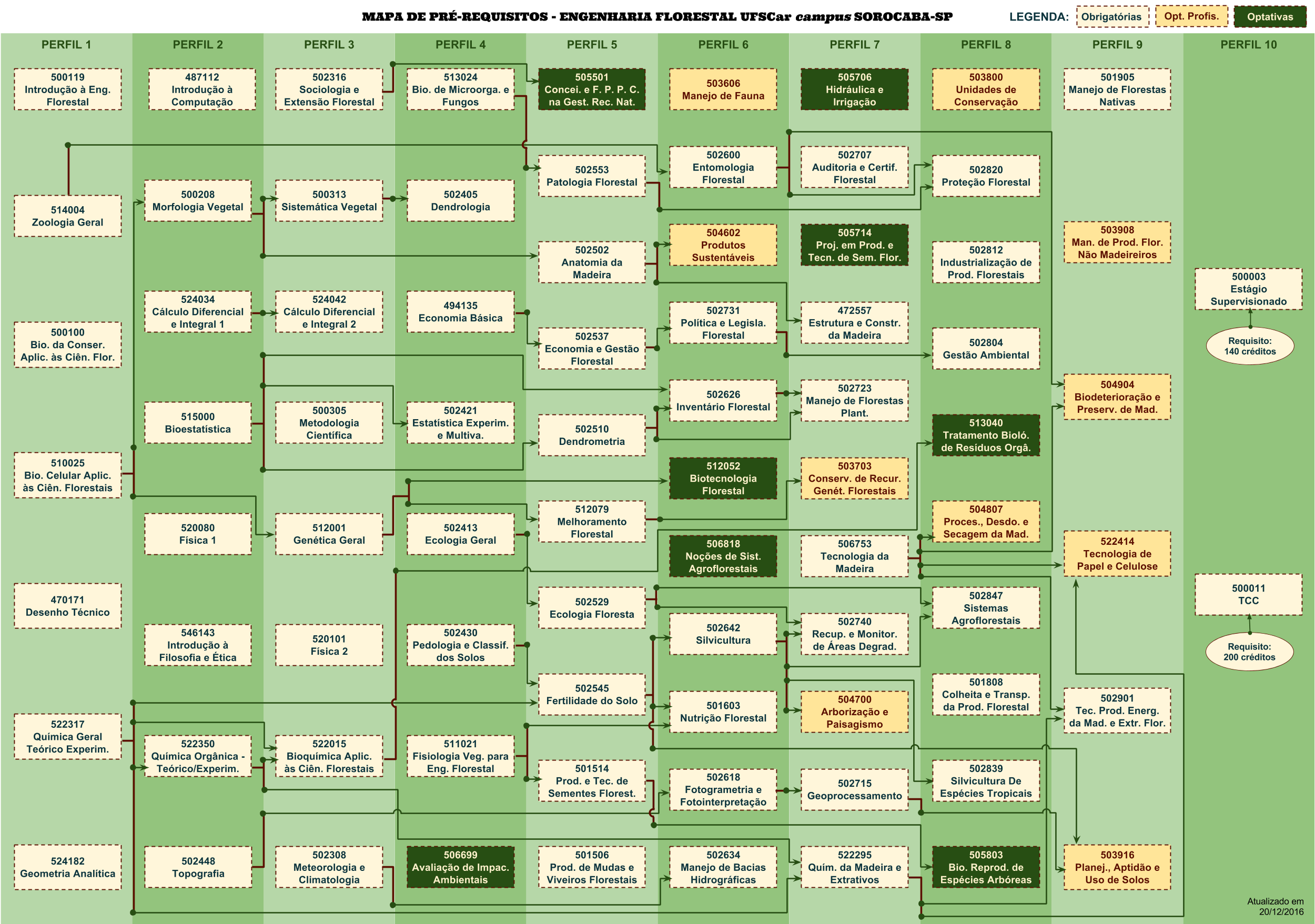Viewport: 1315px width, 924px height.
Task: Click 502316 Sociologia e Extensão Florestal
Action: coord(329,89)
